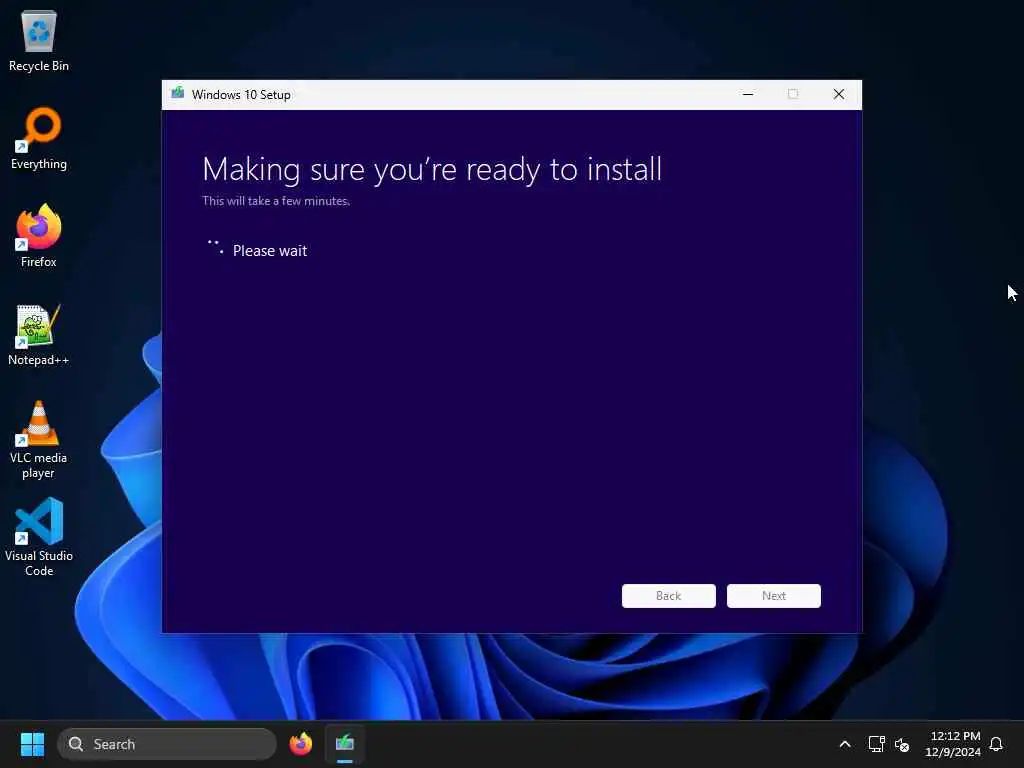Viewport: 1024px width, 768px height.
Task: Launch Firefox from the taskbar
Action: pyautogui.click(x=301, y=744)
